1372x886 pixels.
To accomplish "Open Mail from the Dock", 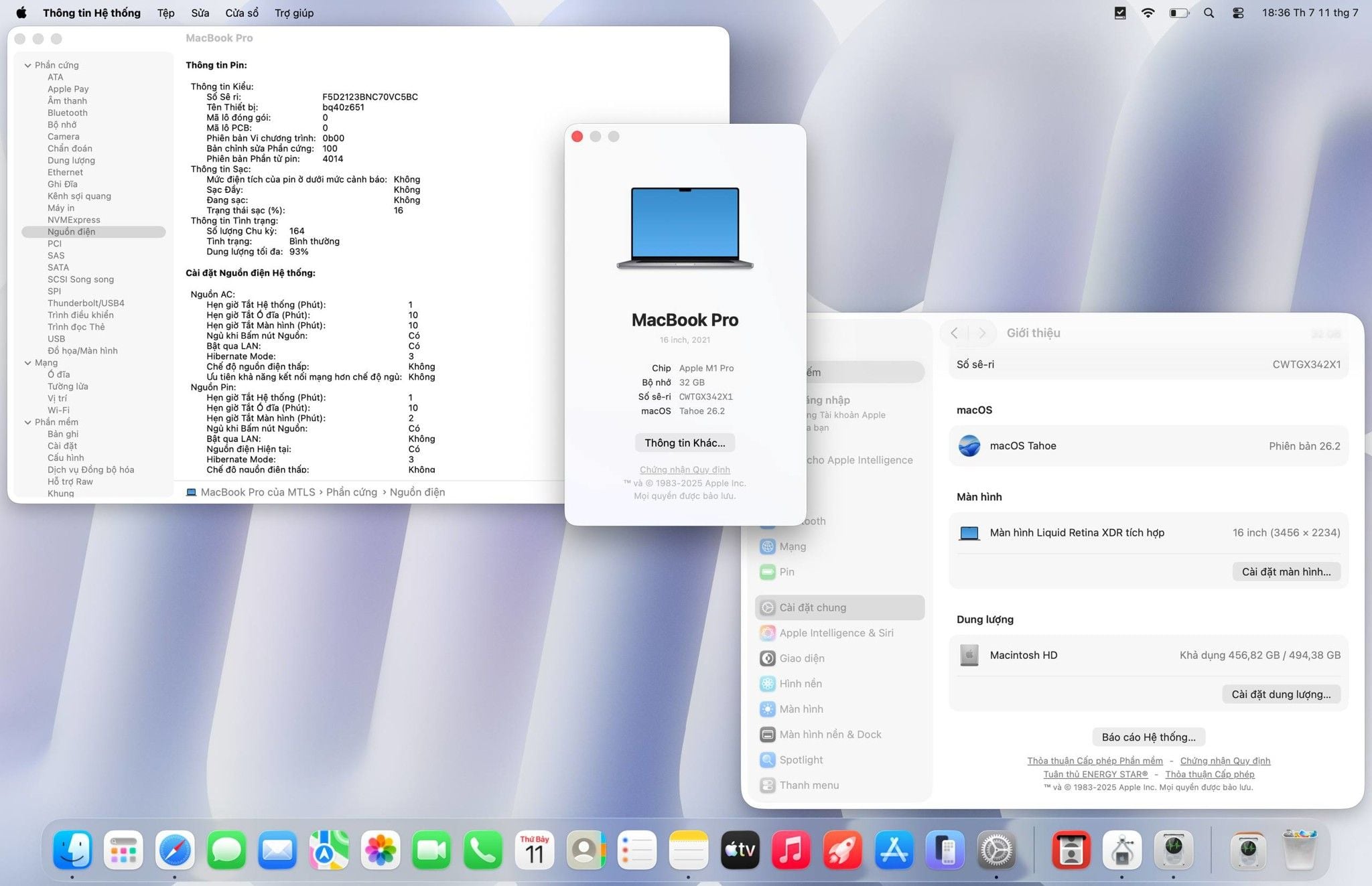I will click(277, 850).
